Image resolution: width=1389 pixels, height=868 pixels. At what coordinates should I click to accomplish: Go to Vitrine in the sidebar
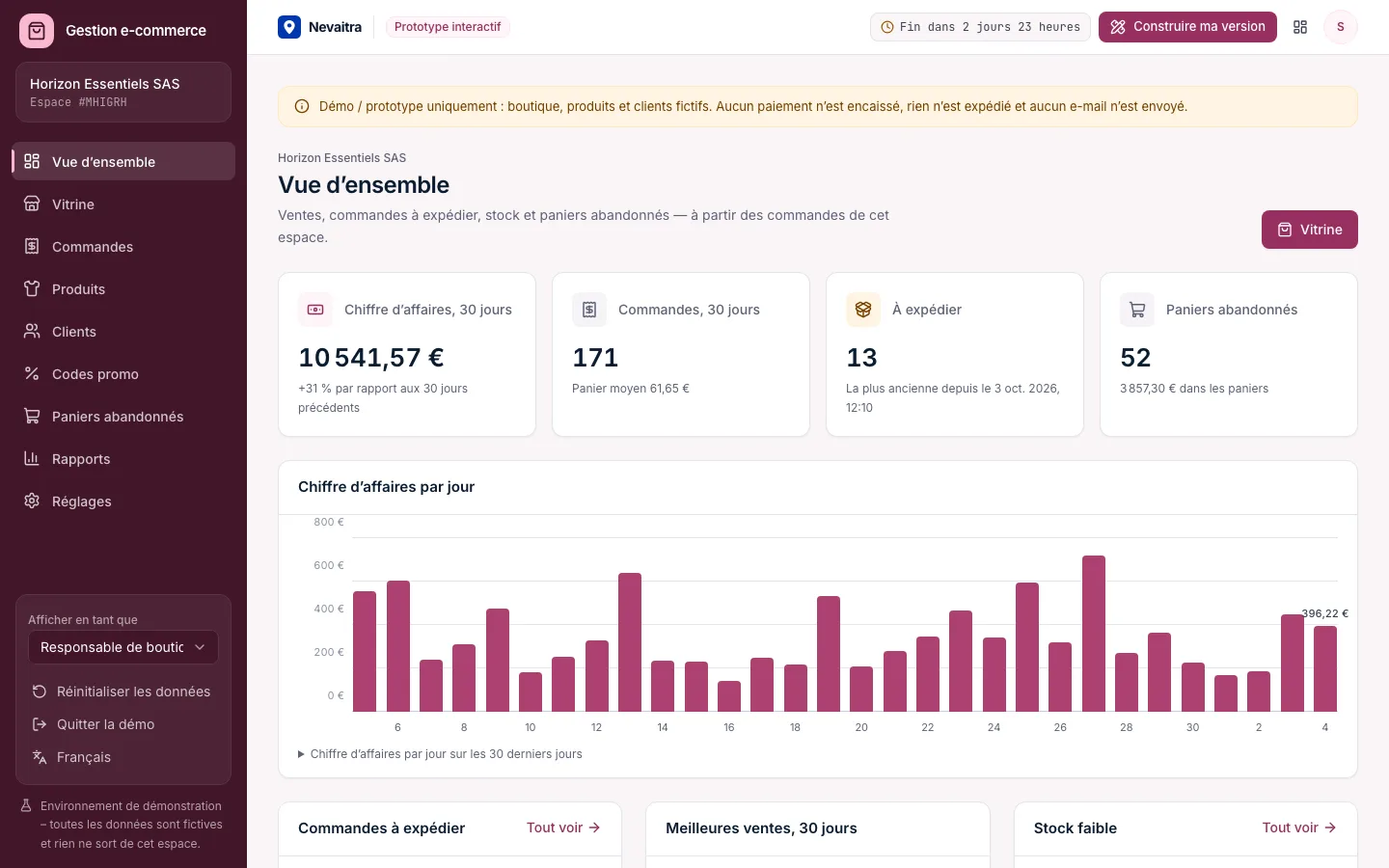123,203
